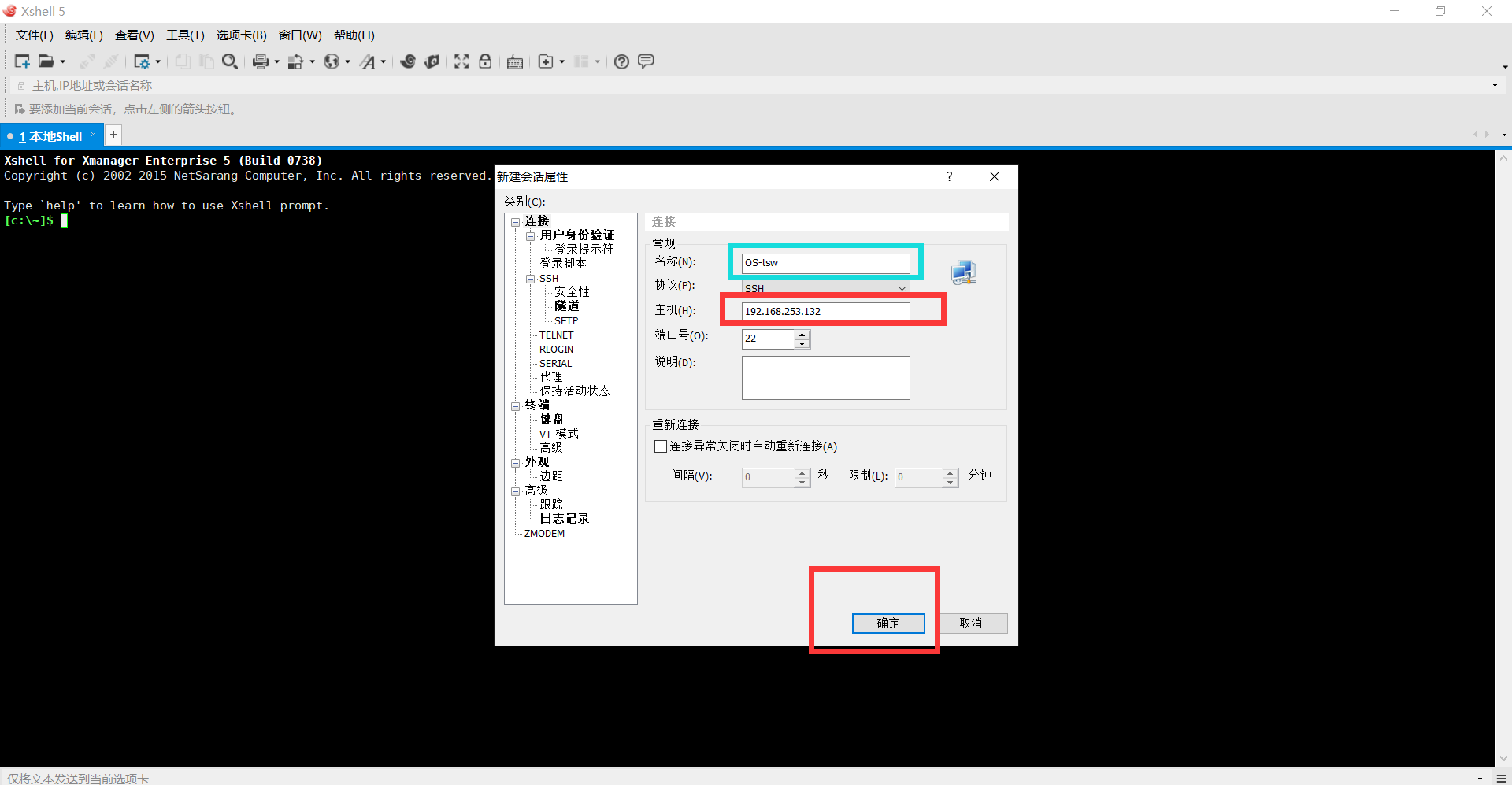1512x785 pixels.
Task: Open the 窗口(W) menu
Action: 300,35
